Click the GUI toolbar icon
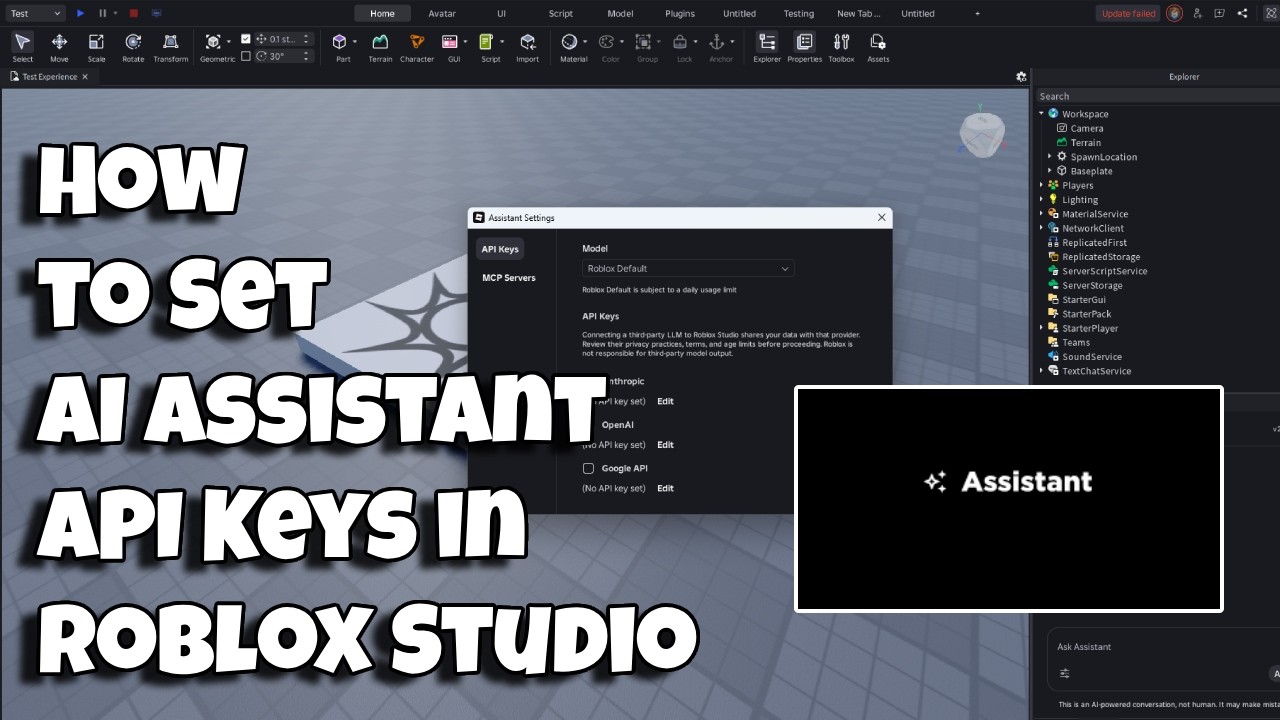 tap(450, 41)
